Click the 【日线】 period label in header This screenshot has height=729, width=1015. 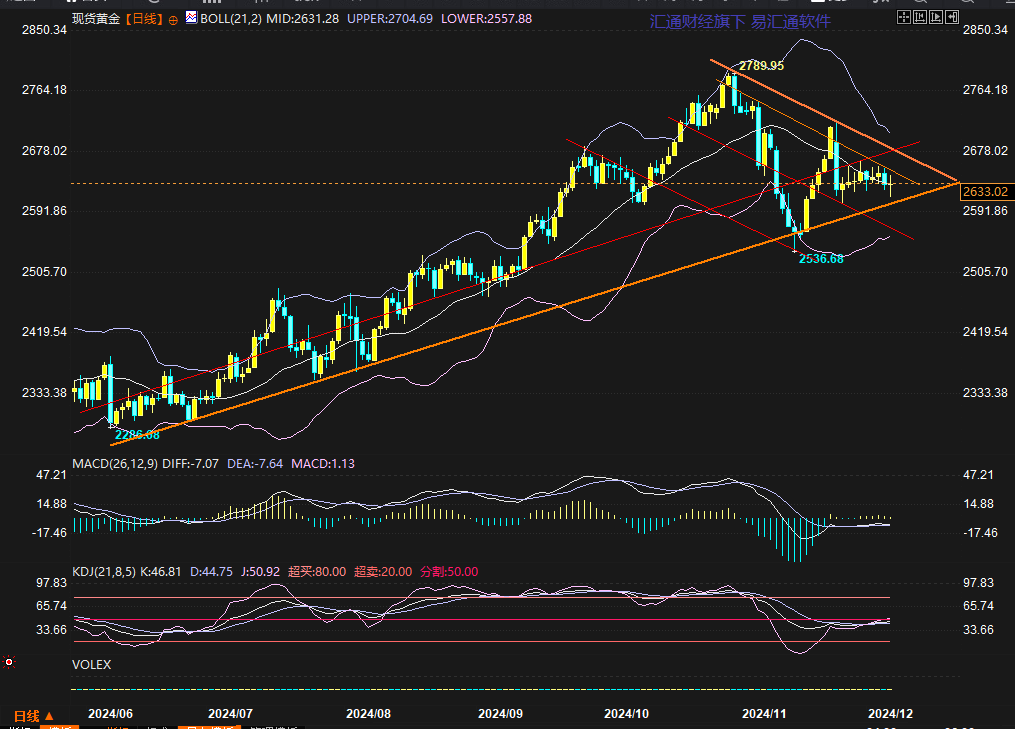[142, 19]
